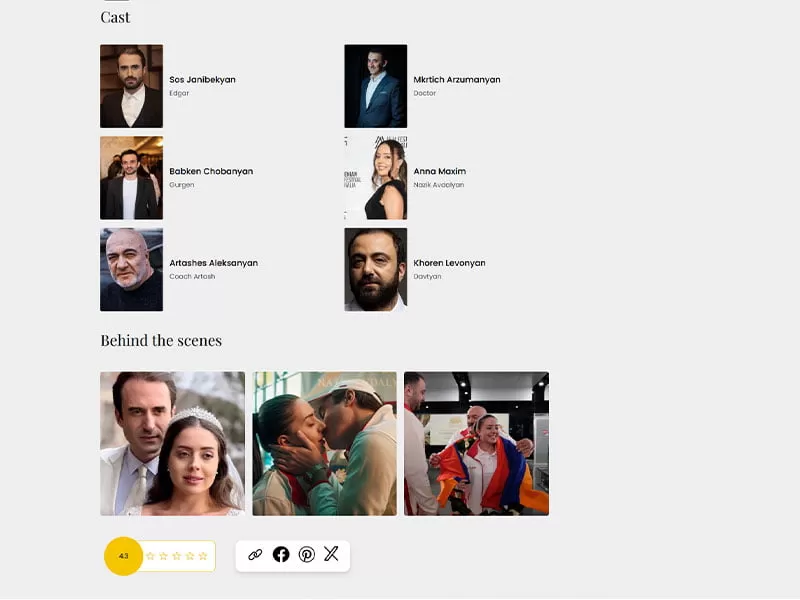Open the flag celebration behind-the-scenes photo
800x600 pixels.
point(477,443)
